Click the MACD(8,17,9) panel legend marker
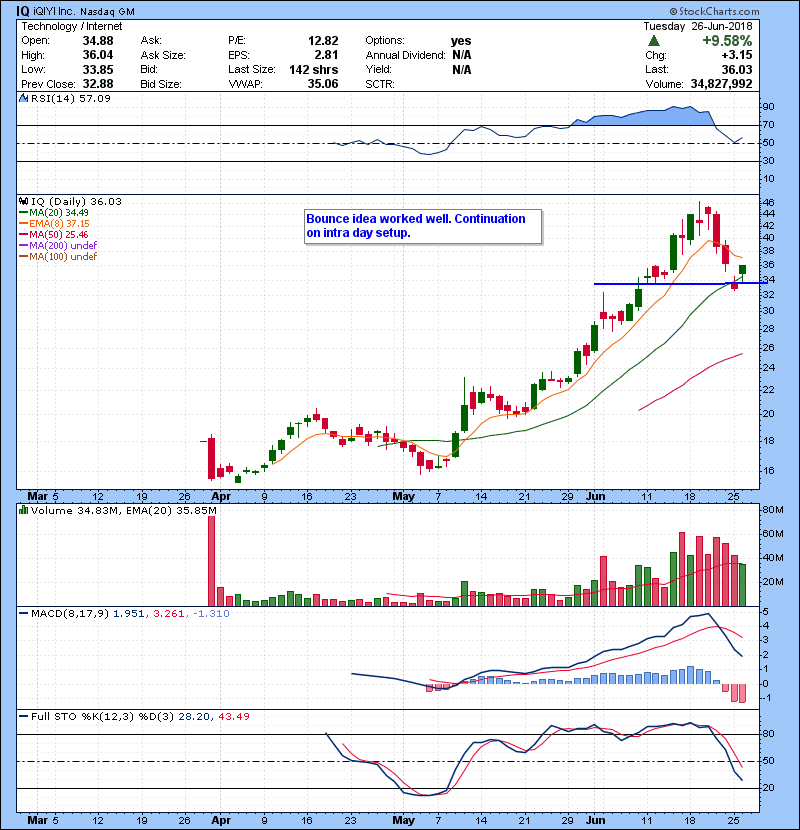 pyautogui.click(x=24, y=612)
